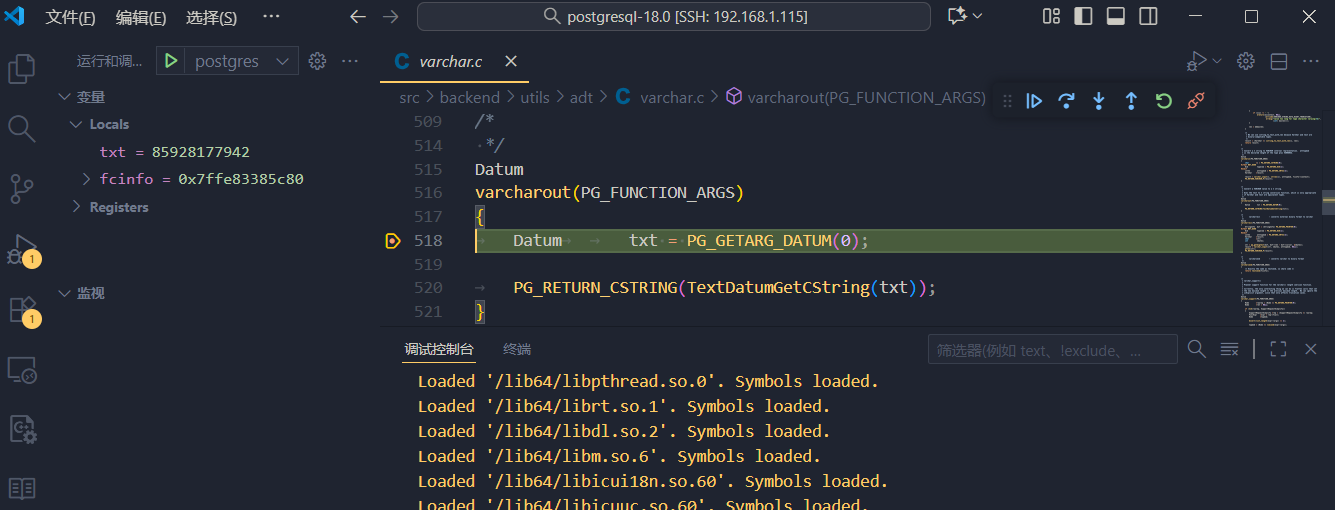Disconnect the debugger

point(1195,101)
